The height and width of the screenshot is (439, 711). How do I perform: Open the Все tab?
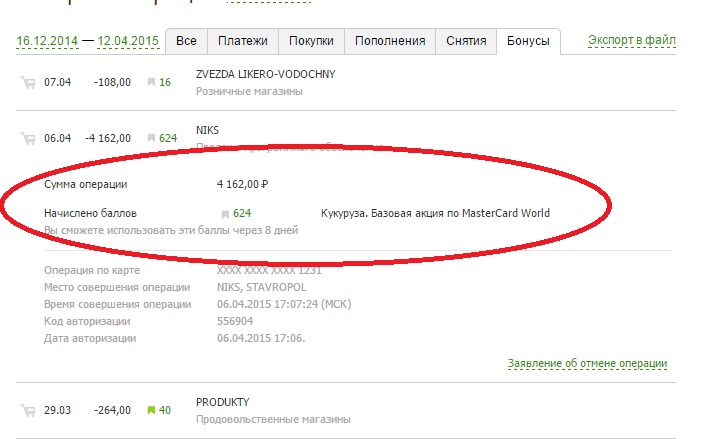point(186,41)
